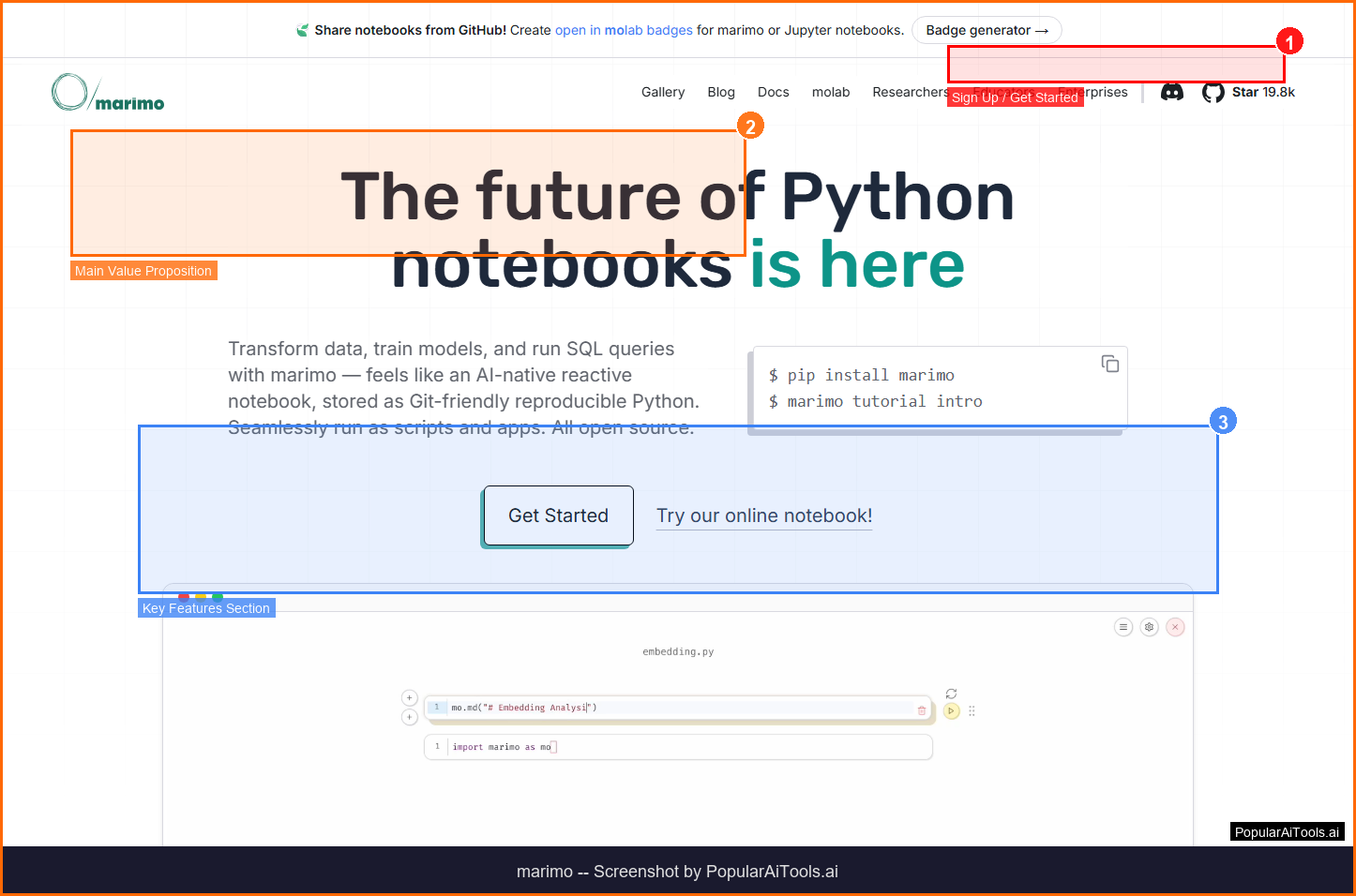Screen dimensions: 1356x896
Task: Go to the Docs menu item
Action: (773, 92)
